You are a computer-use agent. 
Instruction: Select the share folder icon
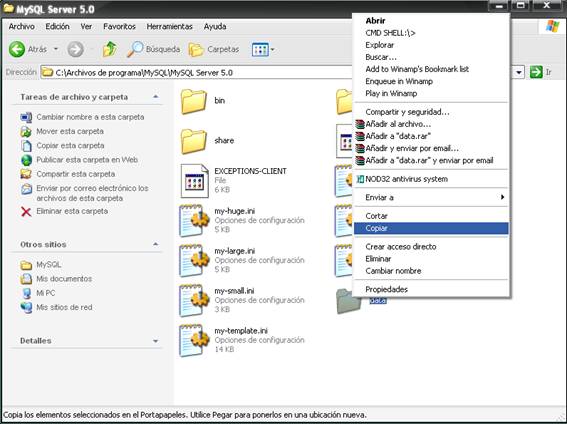click(194, 141)
